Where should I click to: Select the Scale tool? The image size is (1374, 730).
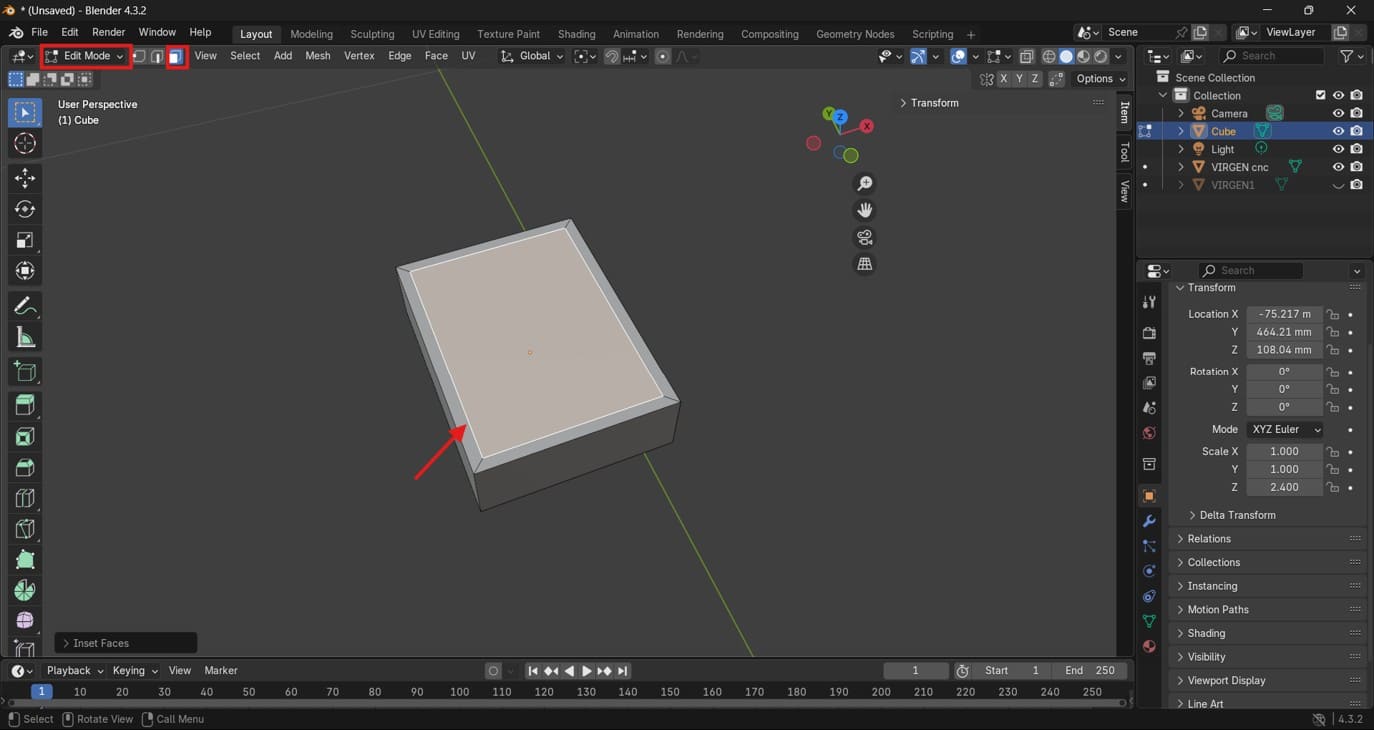pyautogui.click(x=25, y=240)
